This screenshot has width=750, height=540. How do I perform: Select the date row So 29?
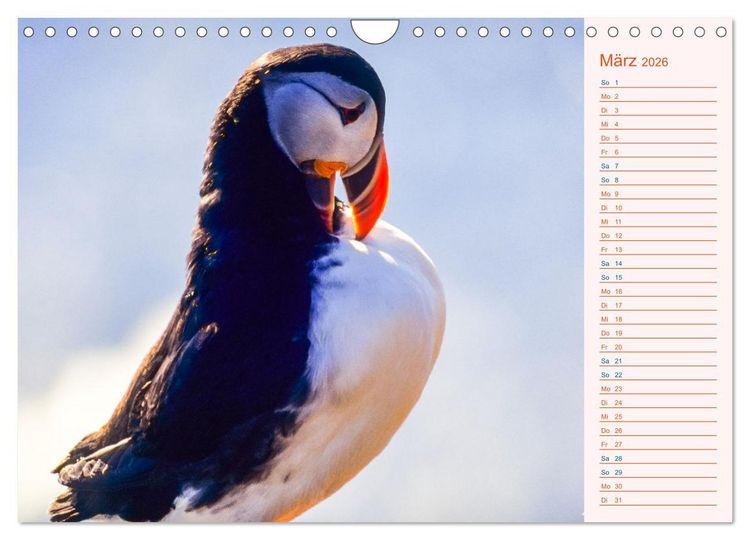click(658, 472)
